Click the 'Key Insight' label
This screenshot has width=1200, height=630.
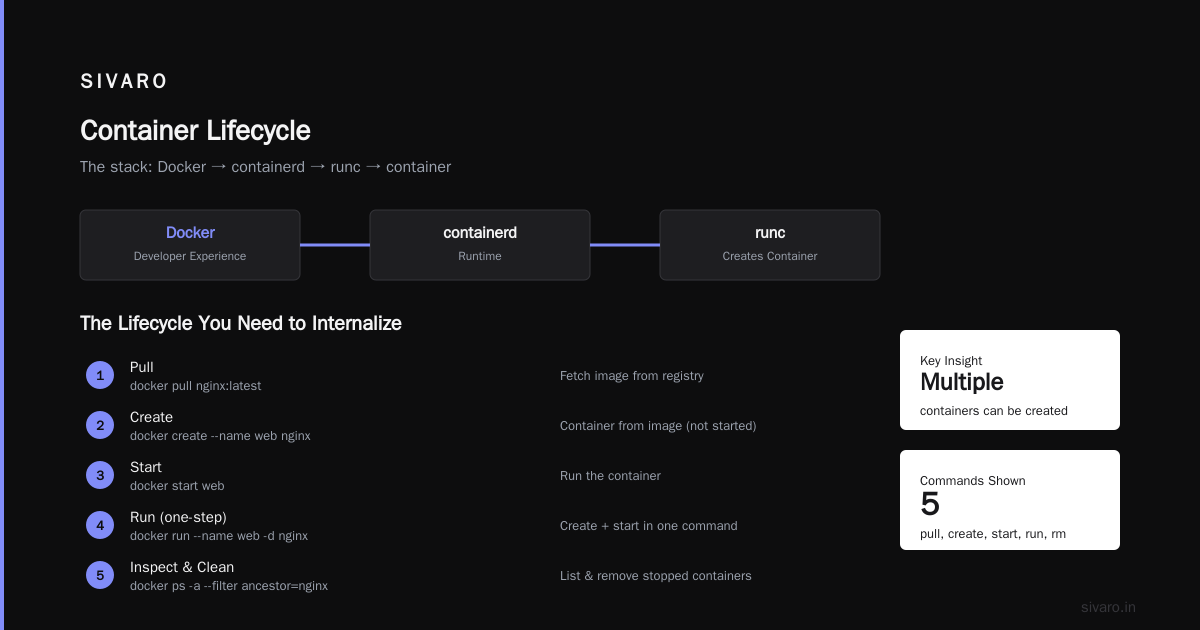click(x=951, y=361)
